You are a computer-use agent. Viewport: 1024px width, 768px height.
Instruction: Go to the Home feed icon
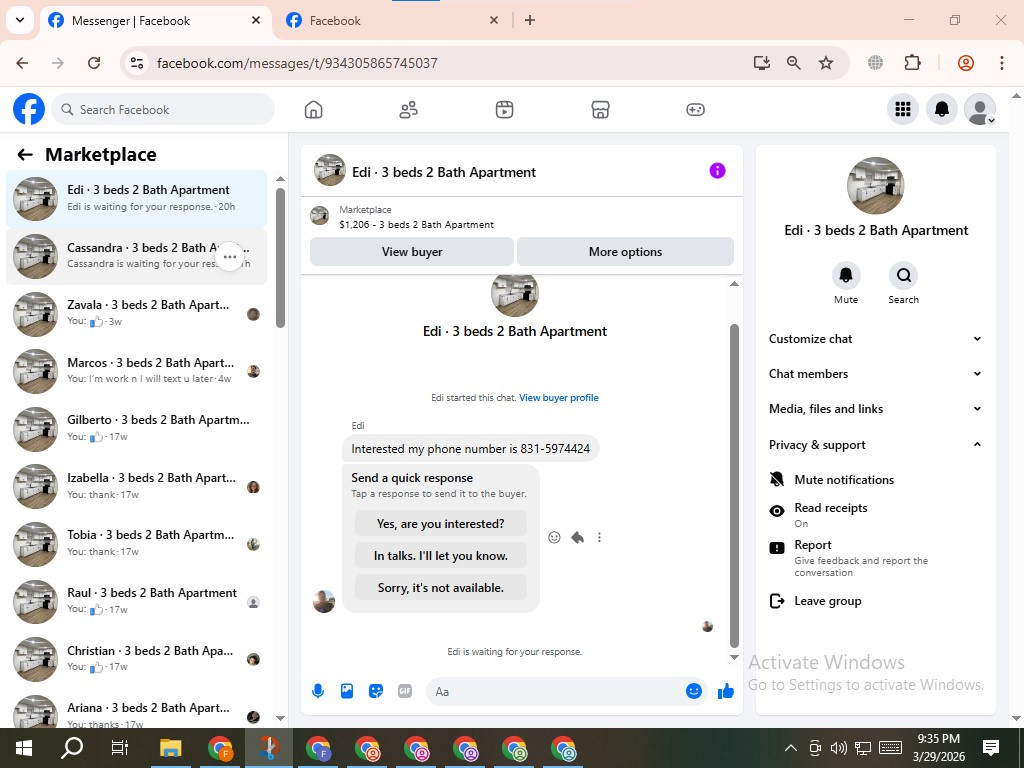point(313,110)
